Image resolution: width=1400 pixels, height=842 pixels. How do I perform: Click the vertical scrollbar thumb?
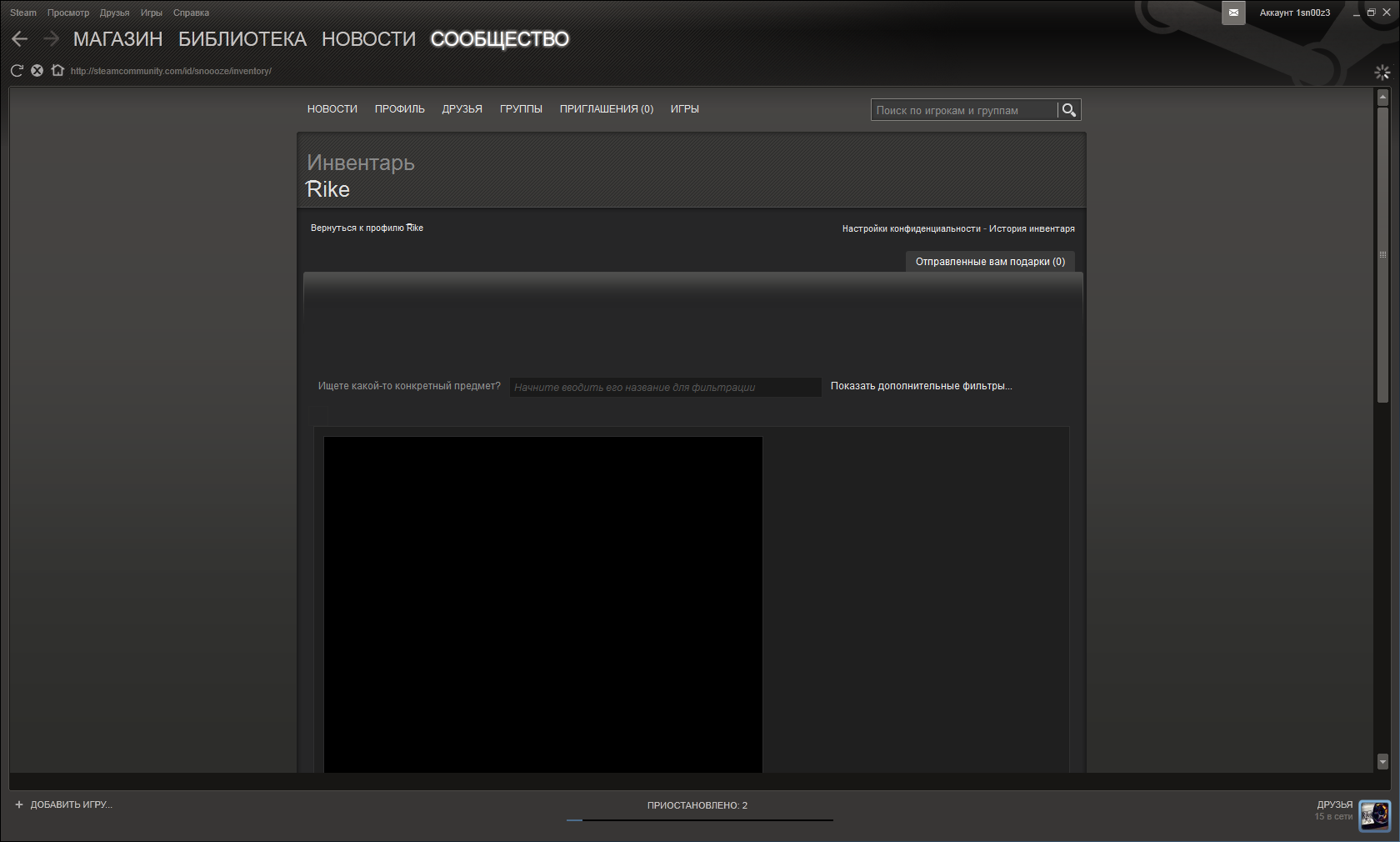point(1383,254)
